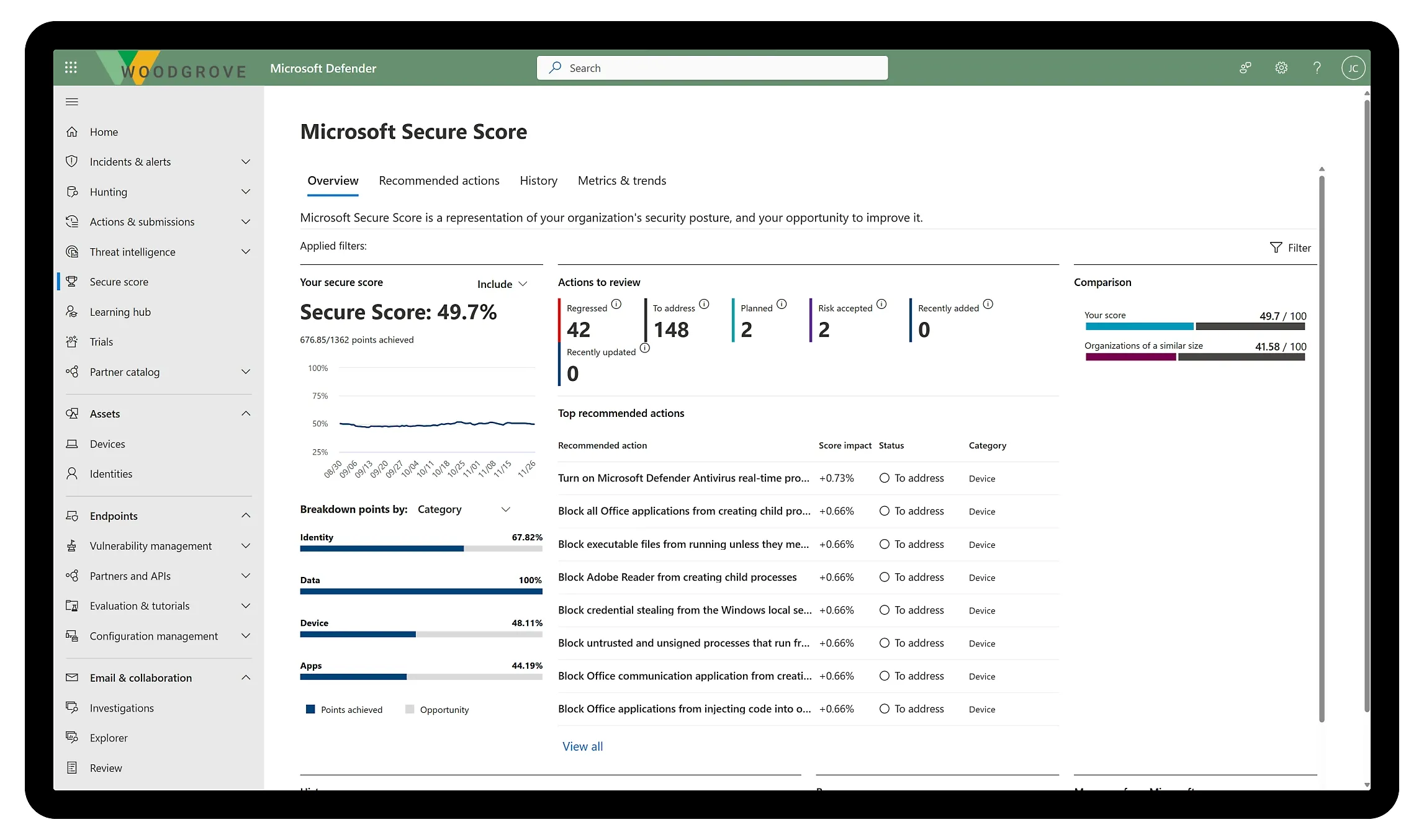Click the Identity points progress bar
The height and width of the screenshot is (840, 1424).
click(x=421, y=548)
